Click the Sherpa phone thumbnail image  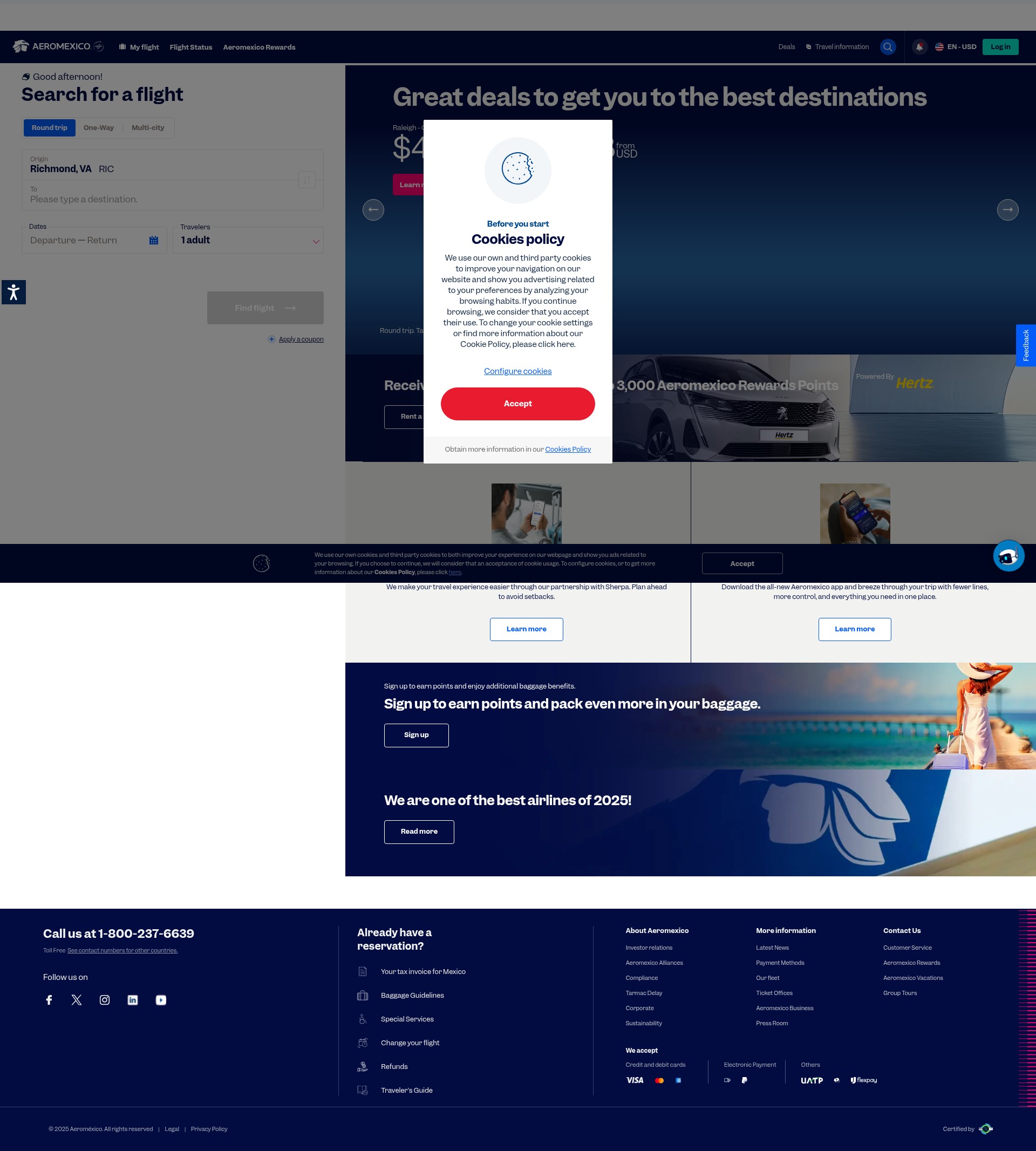[x=526, y=514]
